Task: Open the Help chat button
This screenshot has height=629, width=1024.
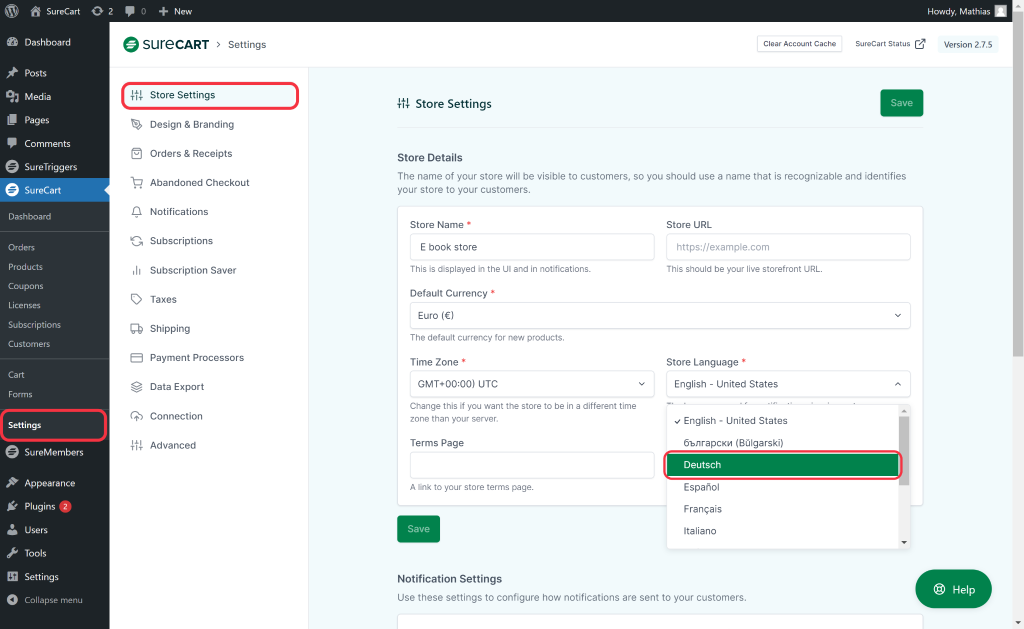Action: pyautogui.click(x=953, y=589)
